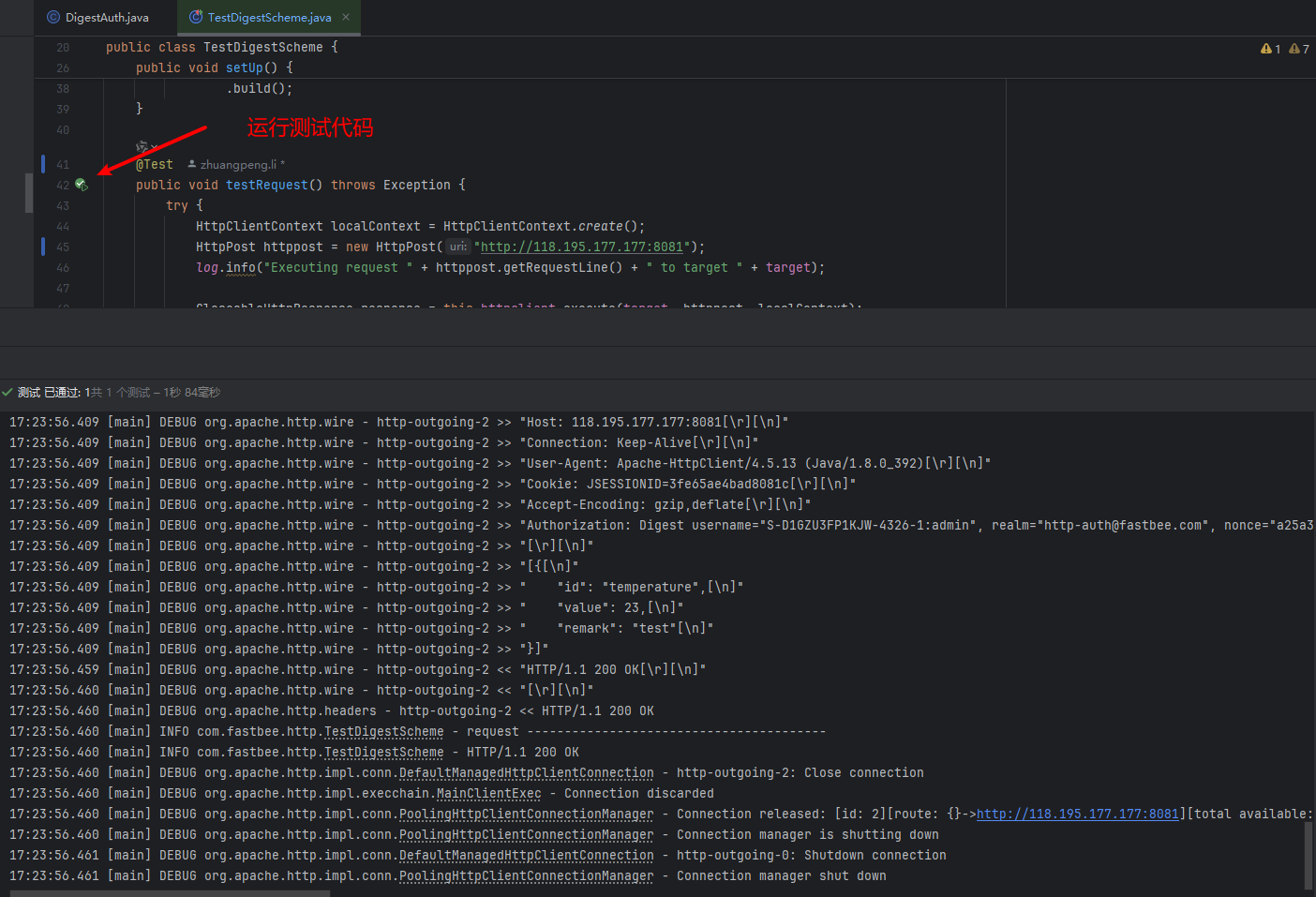
Task: Open PoolingHttpClientConnectionManager link on is shutting down line
Action: 527,834
